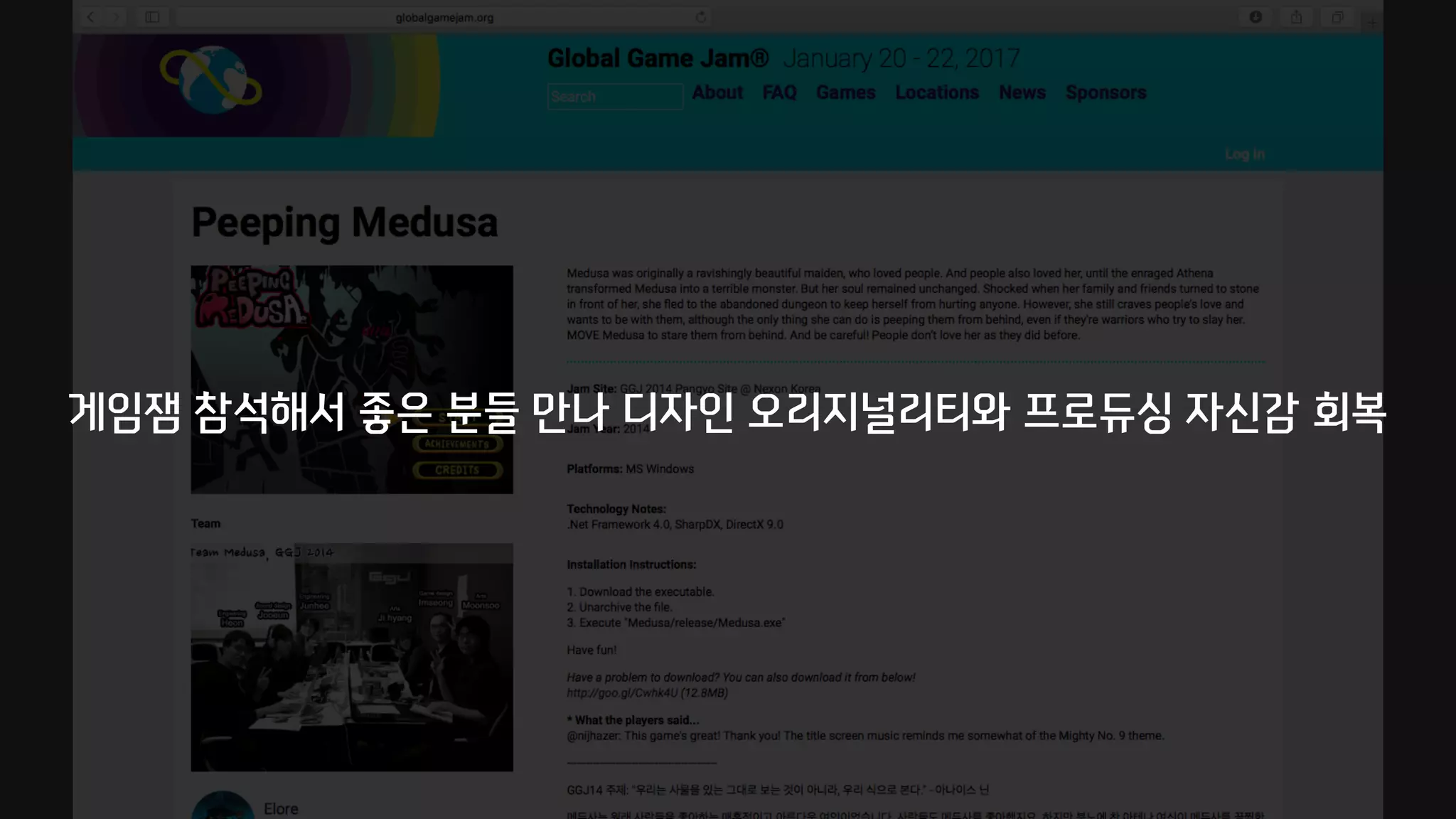Click the site Search field
Screen dimensions: 1456x819
tap(615, 97)
